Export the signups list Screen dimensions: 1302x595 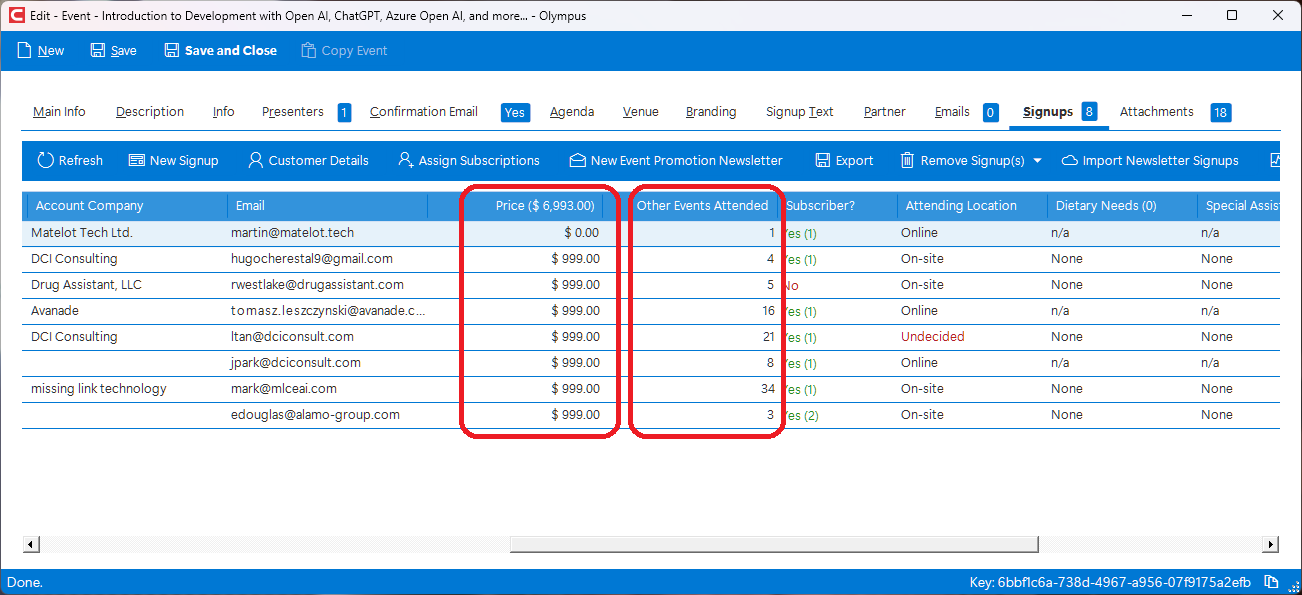(844, 160)
